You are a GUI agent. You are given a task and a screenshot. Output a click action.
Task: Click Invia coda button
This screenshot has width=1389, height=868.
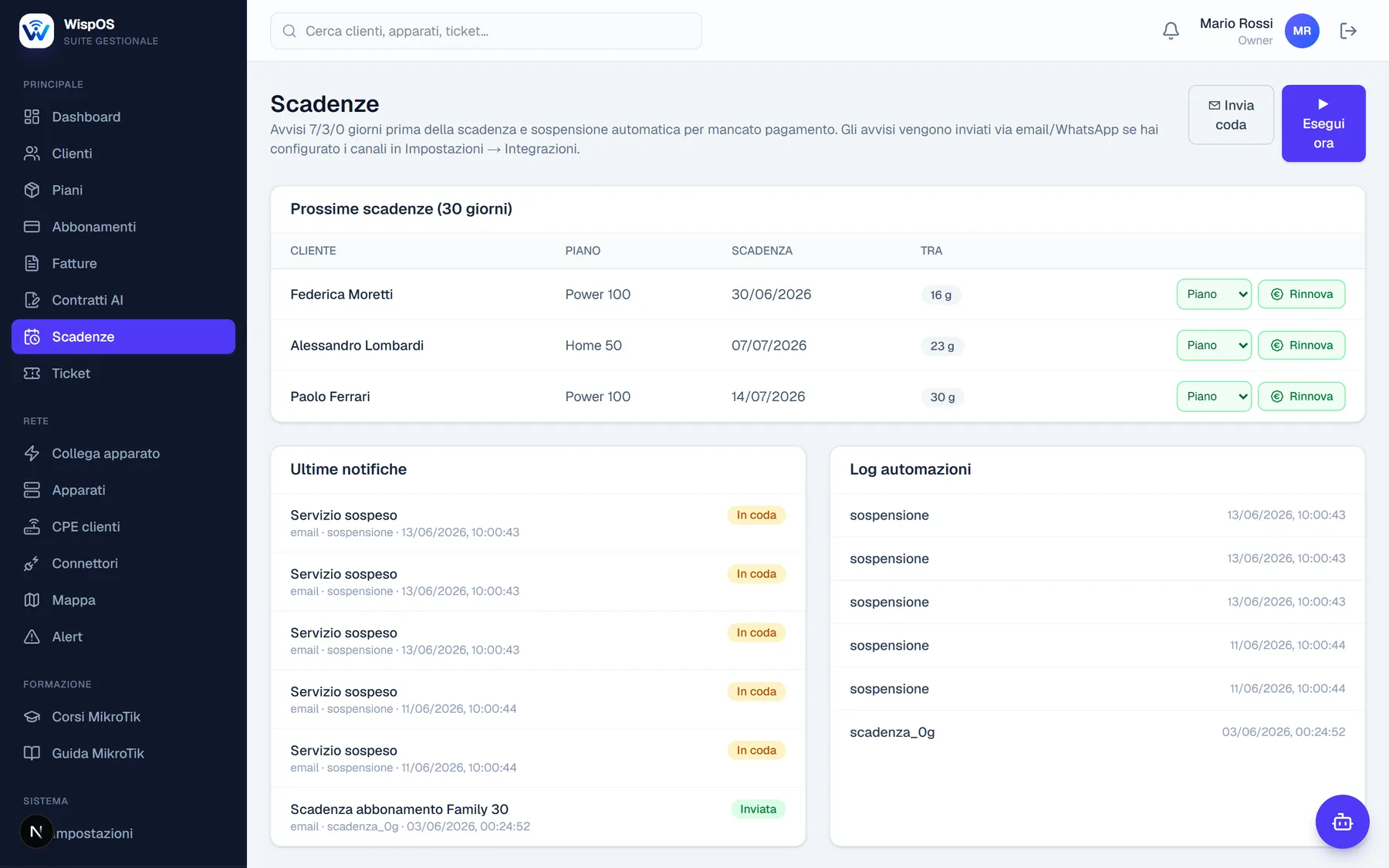tap(1231, 115)
